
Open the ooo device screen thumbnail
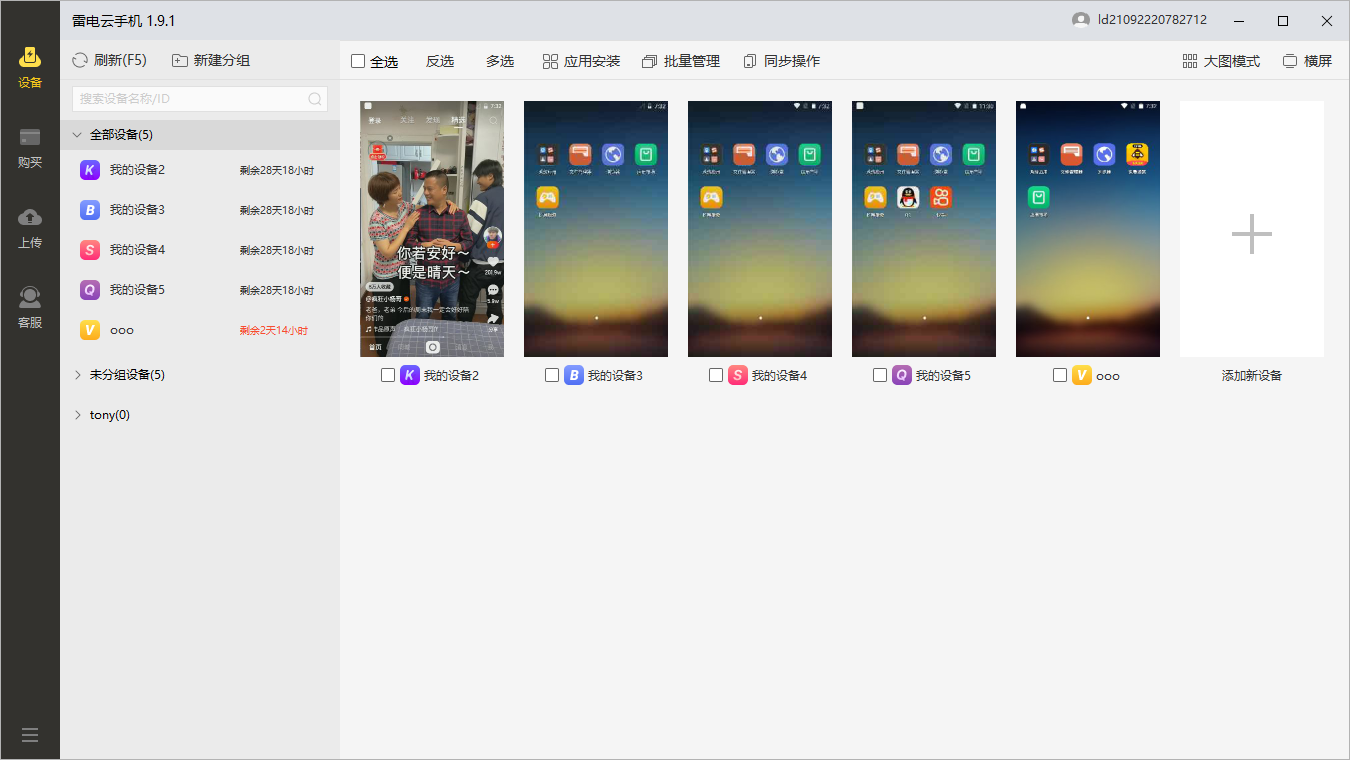pos(1088,229)
